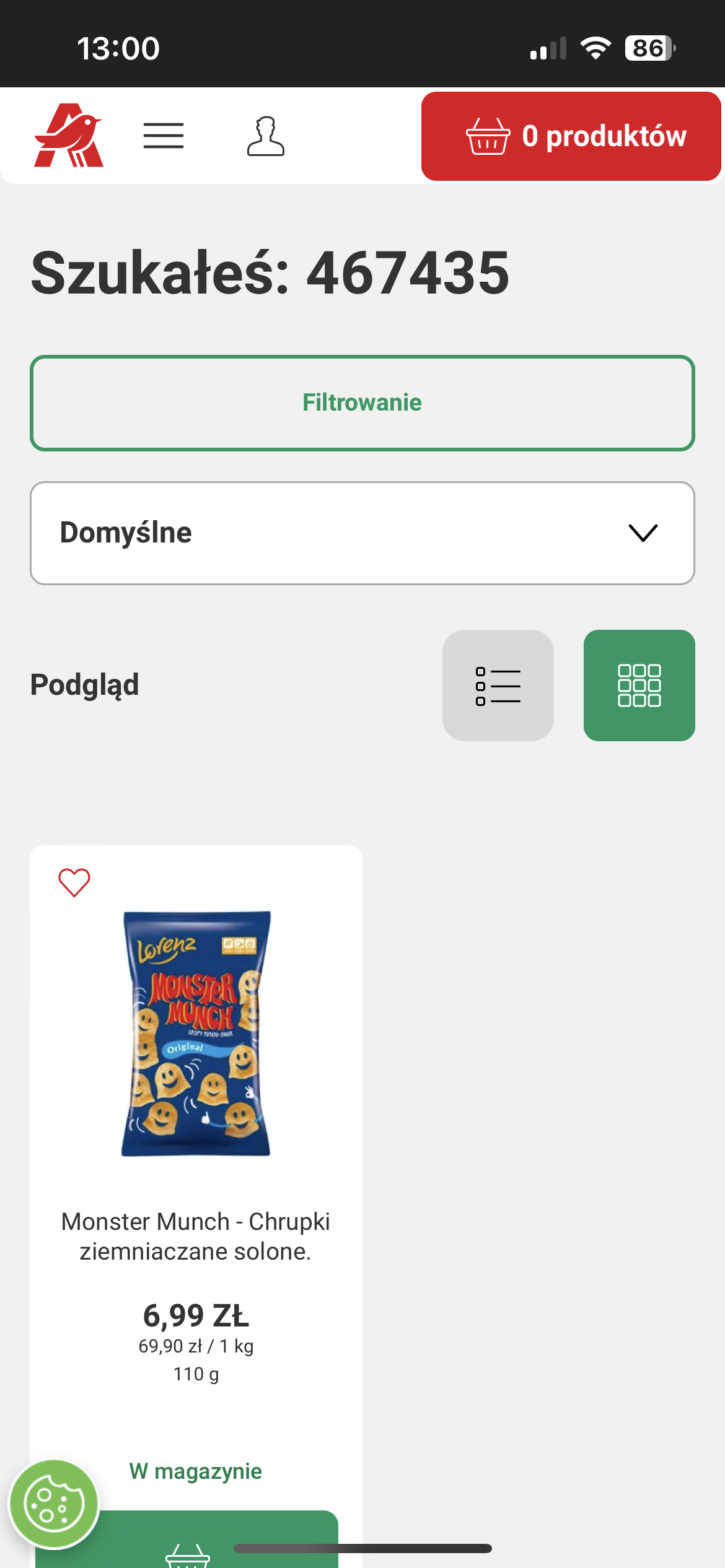Open the cart showing 0 produktów
The width and height of the screenshot is (725, 1568).
[571, 136]
